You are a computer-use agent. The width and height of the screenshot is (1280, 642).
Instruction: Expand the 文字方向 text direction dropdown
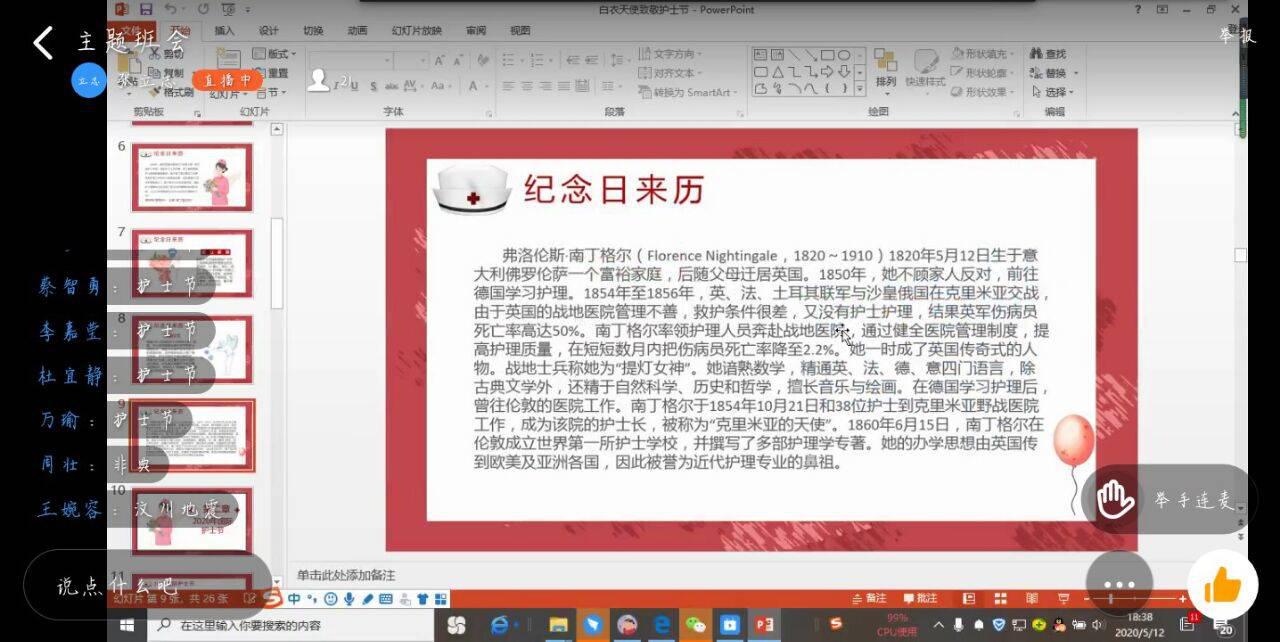point(670,53)
